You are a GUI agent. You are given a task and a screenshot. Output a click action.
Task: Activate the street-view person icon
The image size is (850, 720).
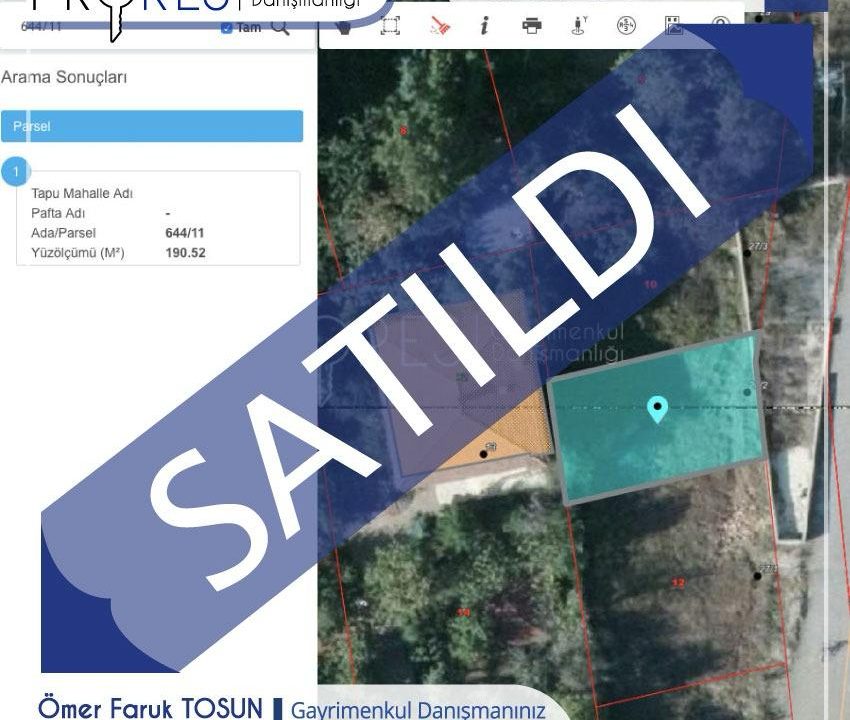point(579,25)
